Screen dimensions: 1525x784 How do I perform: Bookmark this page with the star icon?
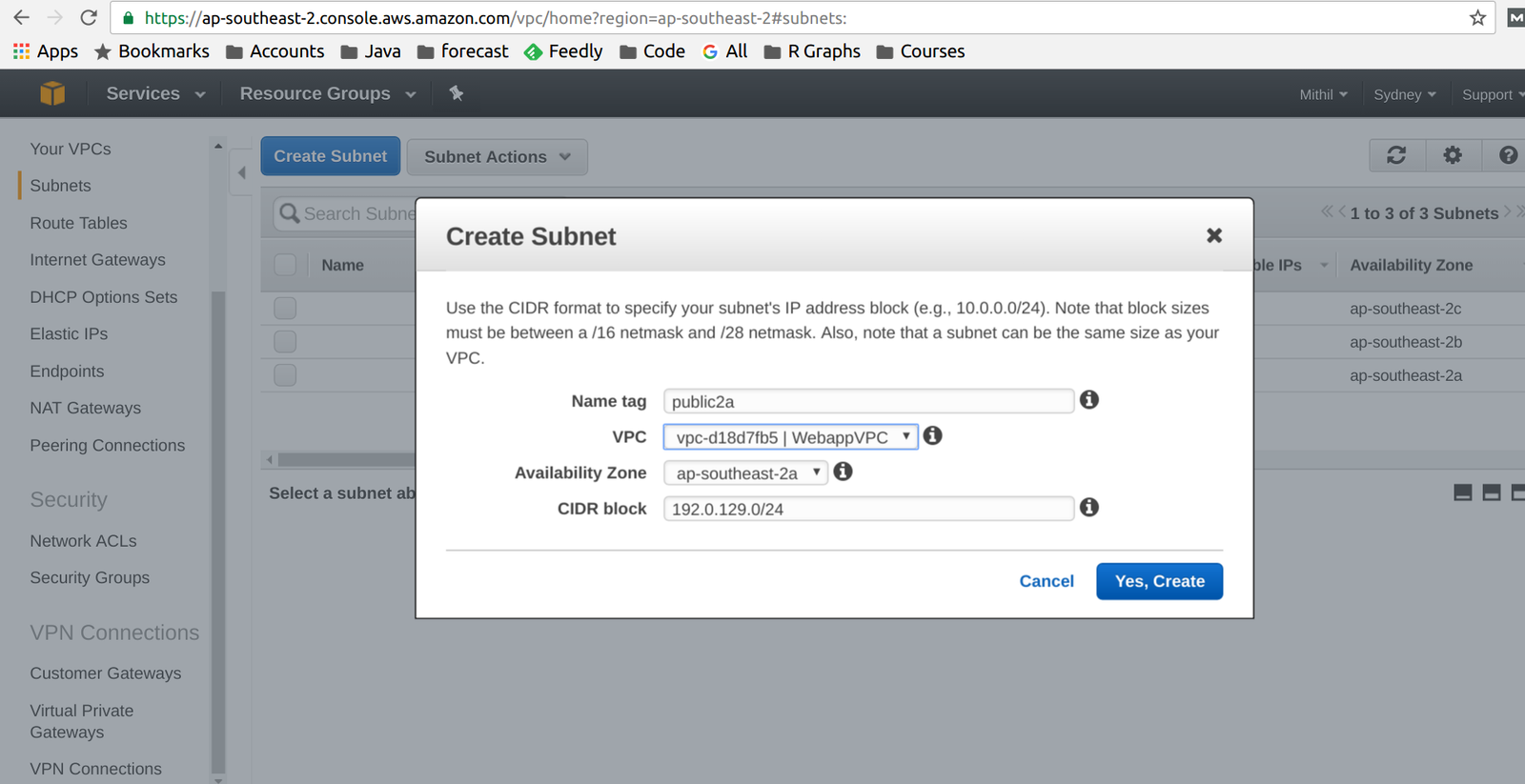click(x=1477, y=18)
